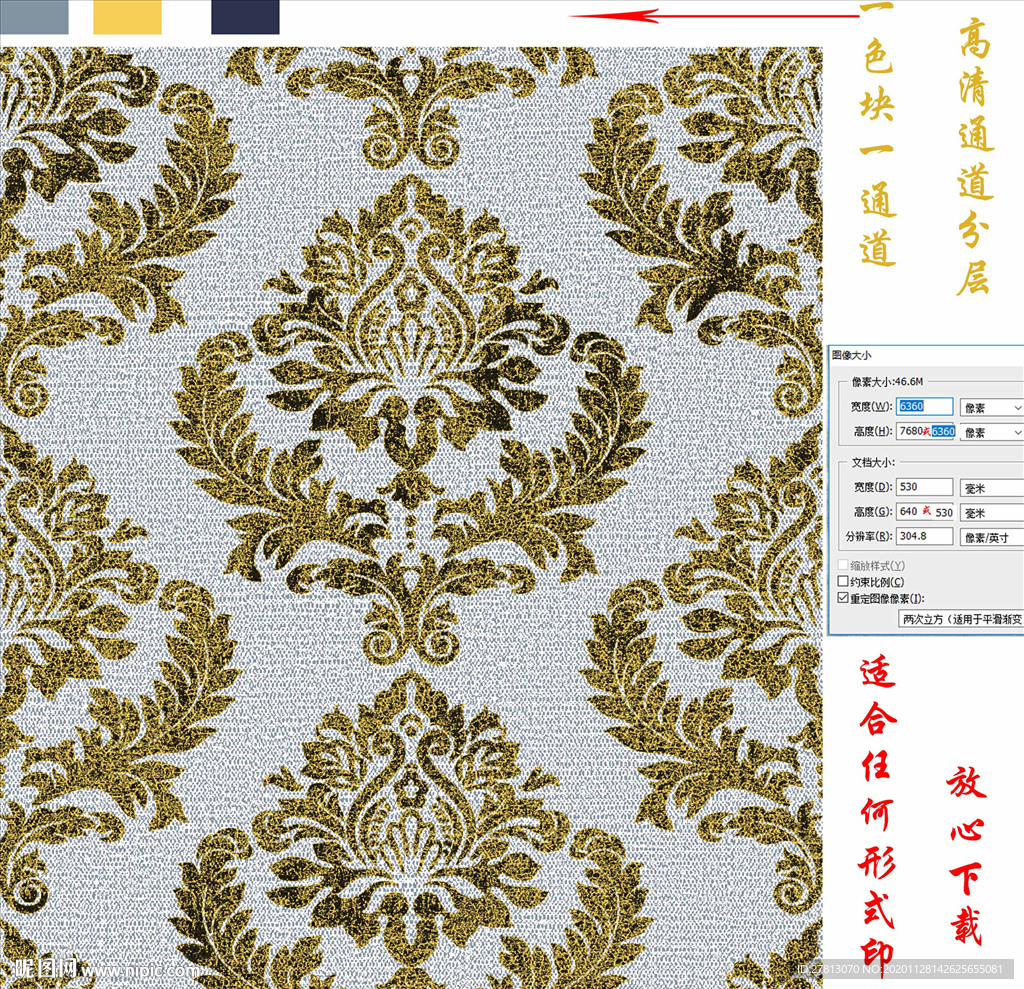Image resolution: width=1024 pixels, height=989 pixels.
Task: Click the pixel height field showing 7680
Action: (x=925, y=431)
